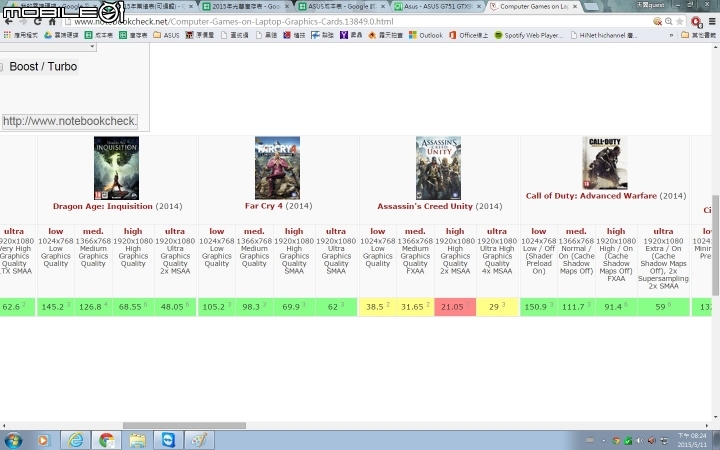Click the 105.2 Far Cry 4 low cell
The width and height of the screenshot is (720, 450).
pyautogui.click(x=217, y=307)
